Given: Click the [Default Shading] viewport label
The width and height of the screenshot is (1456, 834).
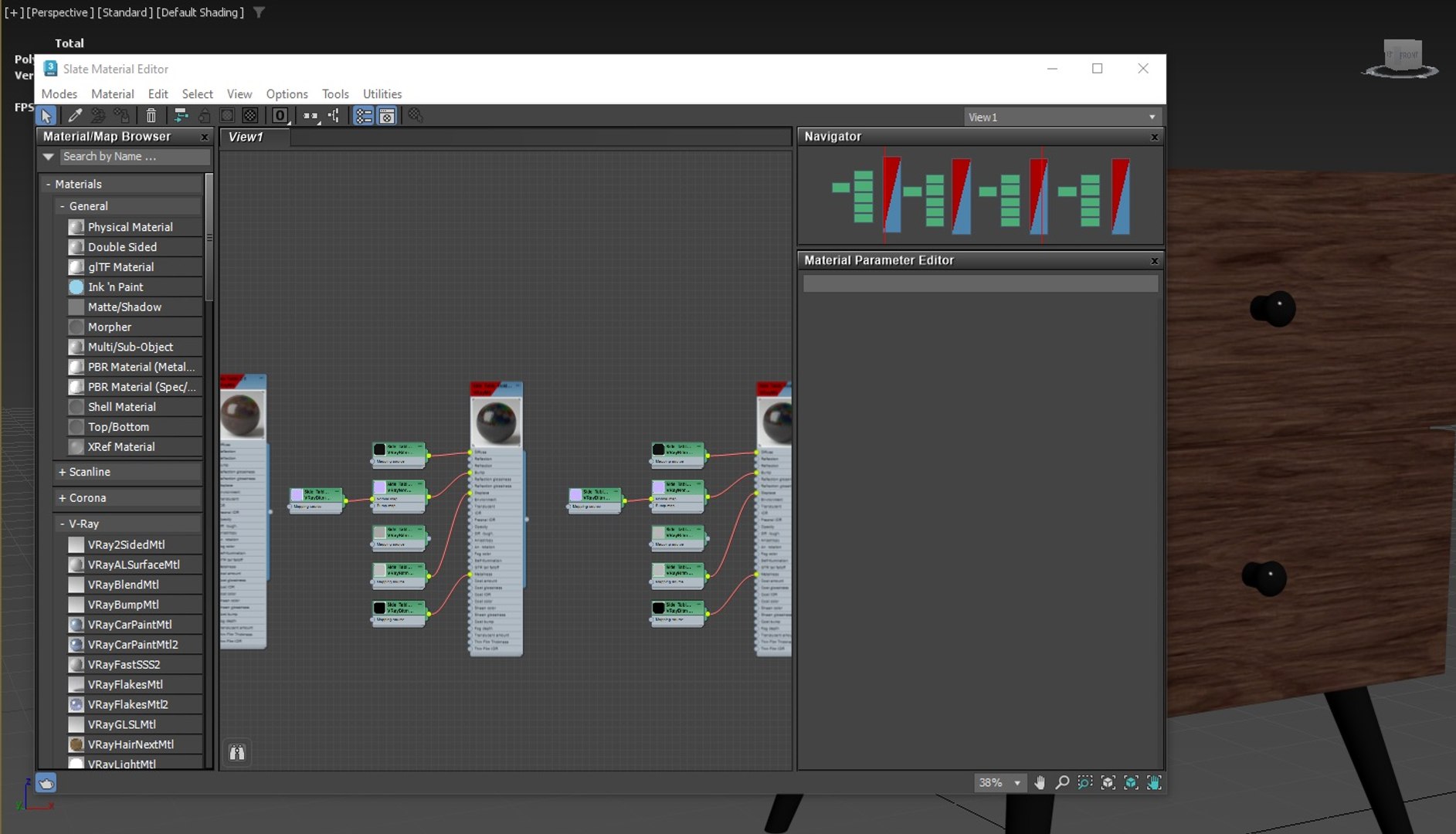Looking at the screenshot, I should pos(201,12).
